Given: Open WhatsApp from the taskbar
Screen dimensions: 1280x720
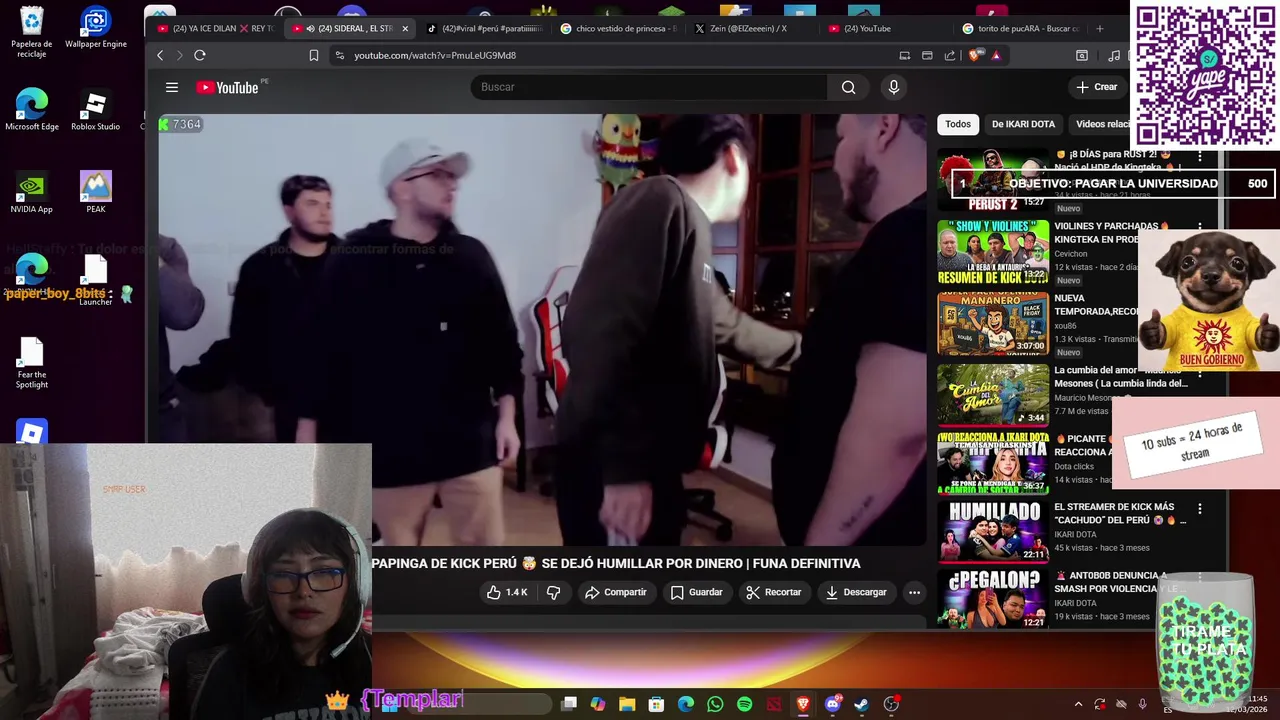Looking at the screenshot, I should point(715,704).
